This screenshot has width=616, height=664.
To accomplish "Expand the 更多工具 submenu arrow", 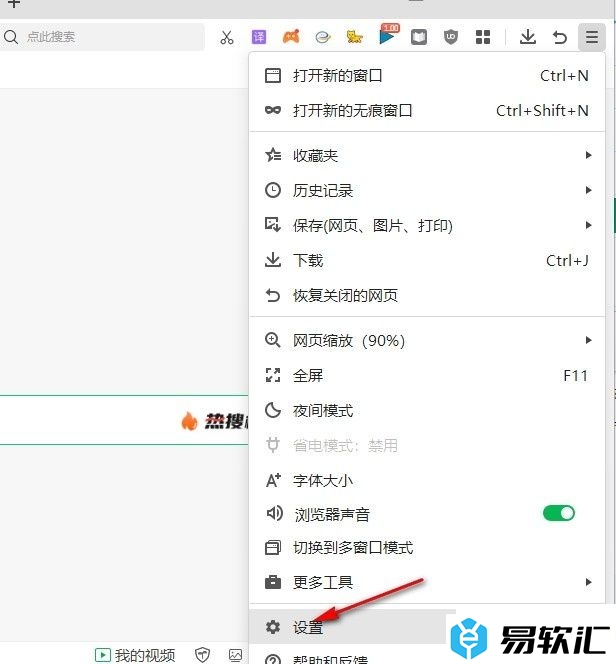I will pyautogui.click(x=588, y=582).
